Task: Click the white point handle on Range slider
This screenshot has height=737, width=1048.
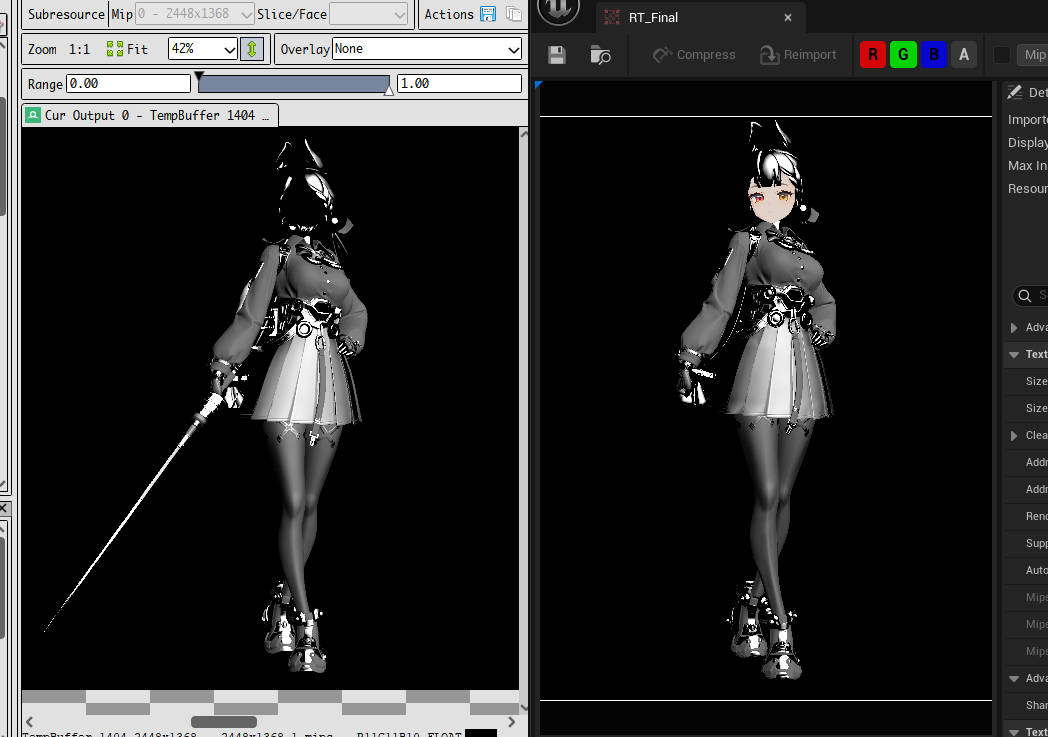Action: pos(389,91)
